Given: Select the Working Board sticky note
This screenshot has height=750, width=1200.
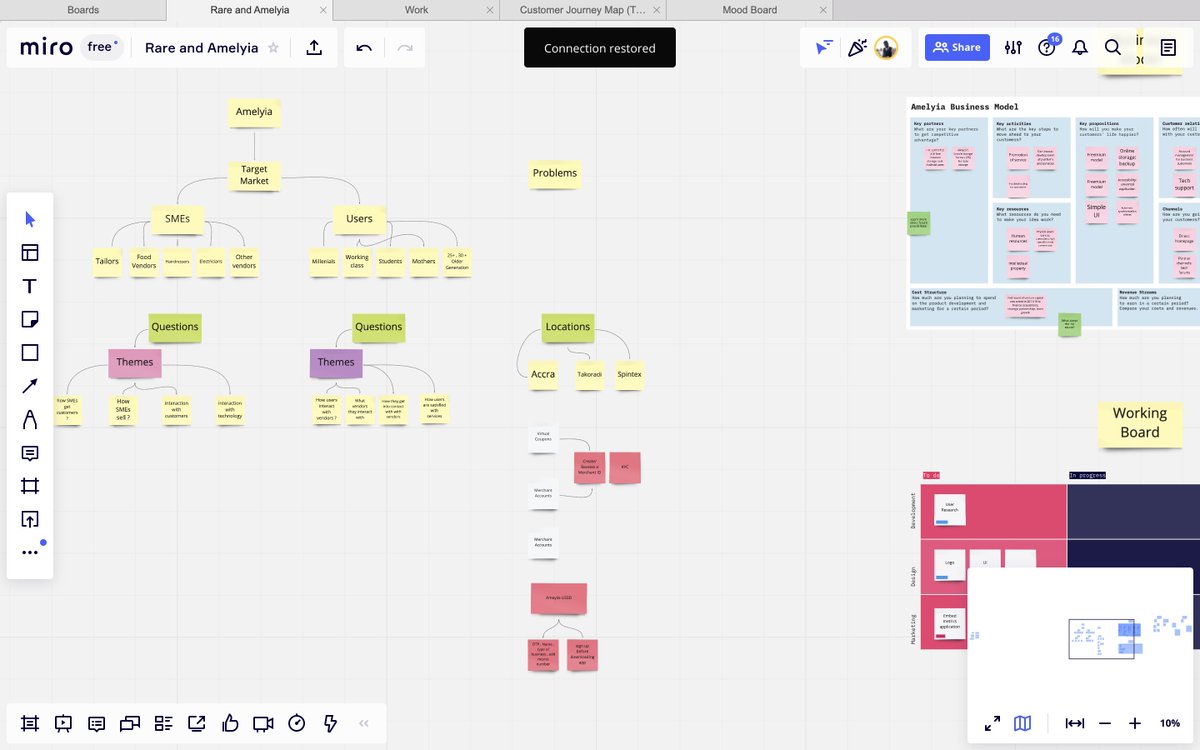Looking at the screenshot, I should tap(1140, 423).
